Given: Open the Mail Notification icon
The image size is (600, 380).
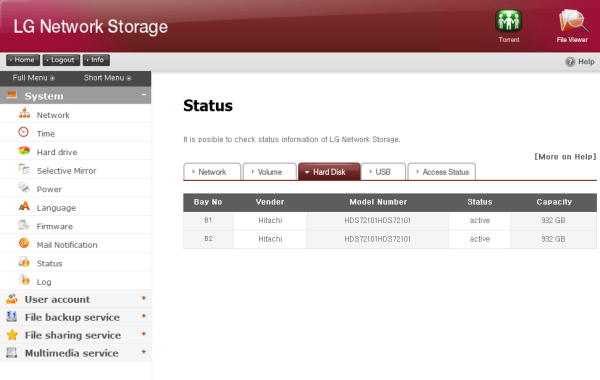Looking at the screenshot, I should pyautogui.click(x=24, y=243).
